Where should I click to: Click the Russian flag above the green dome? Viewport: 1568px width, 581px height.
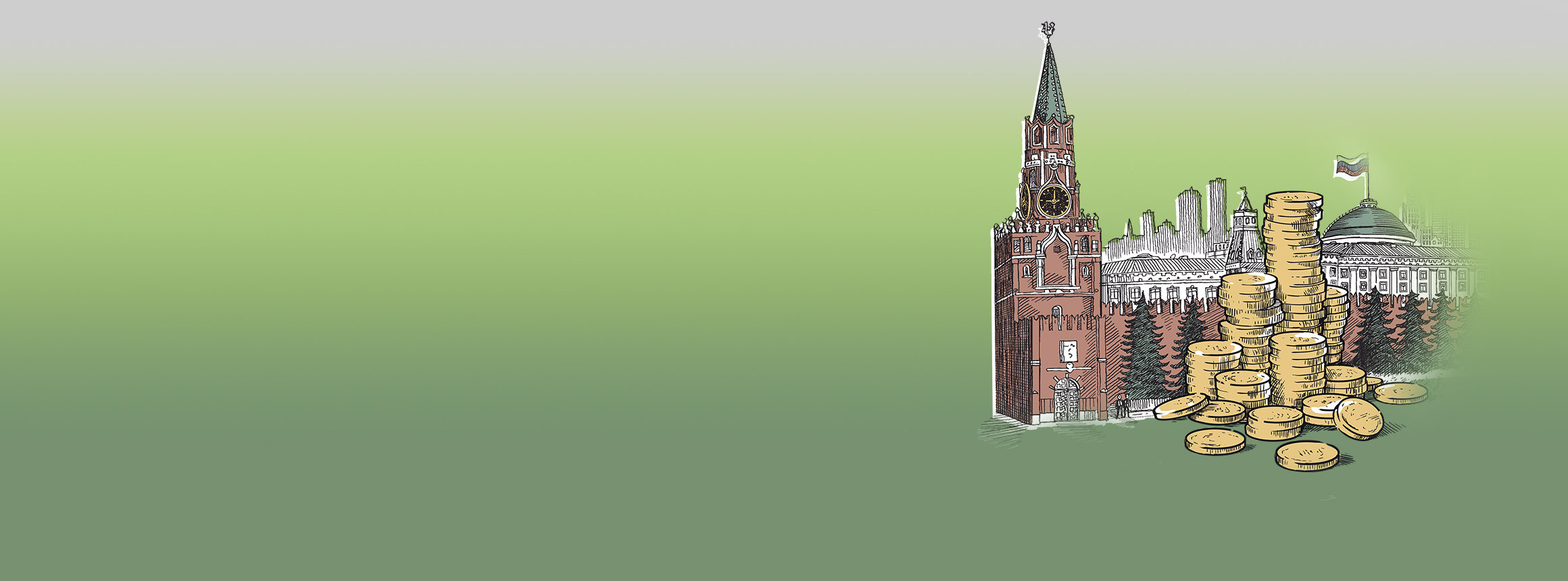[x=1351, y=167]
